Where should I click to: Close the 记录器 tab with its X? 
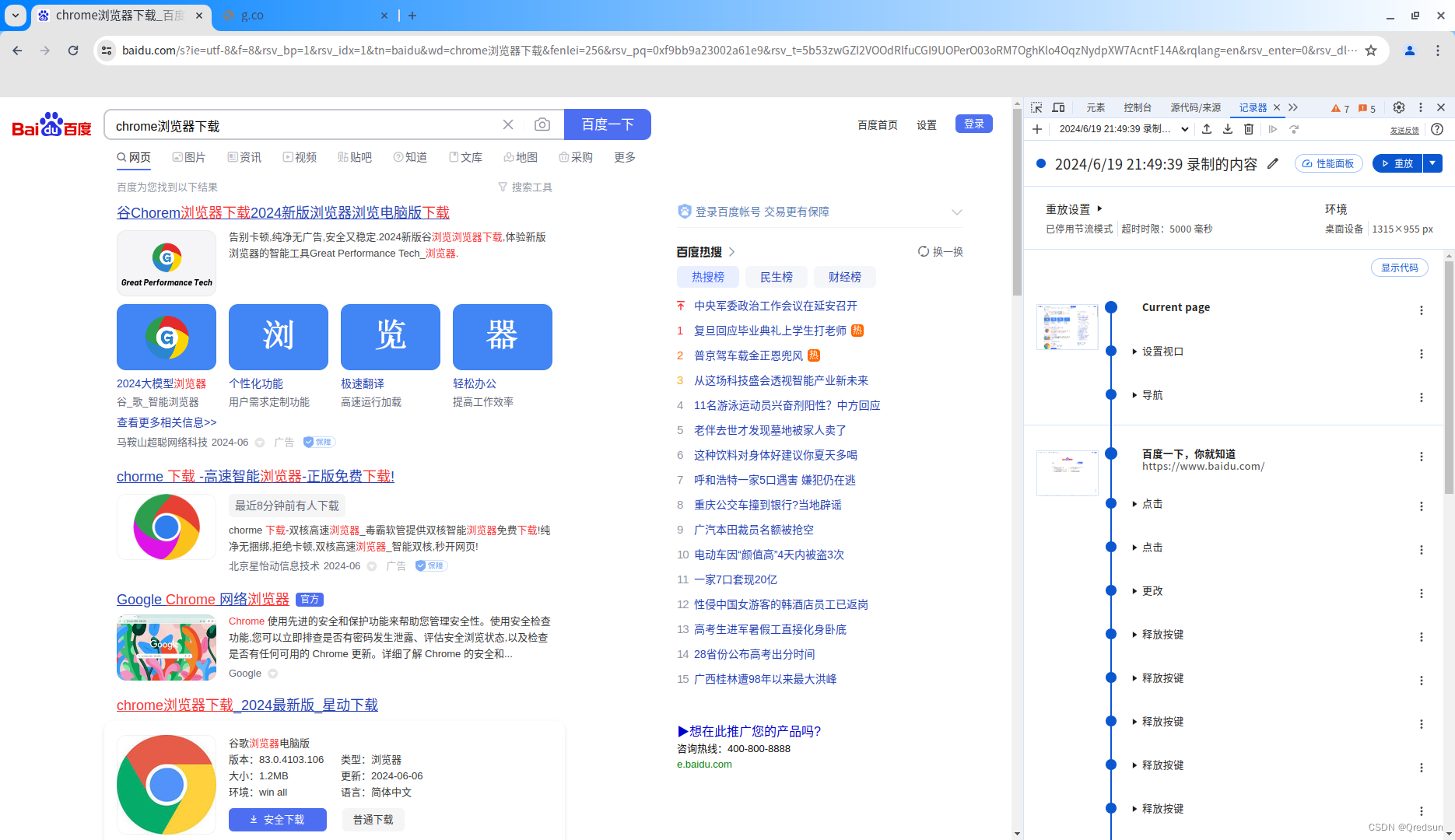coord(1277,107)
